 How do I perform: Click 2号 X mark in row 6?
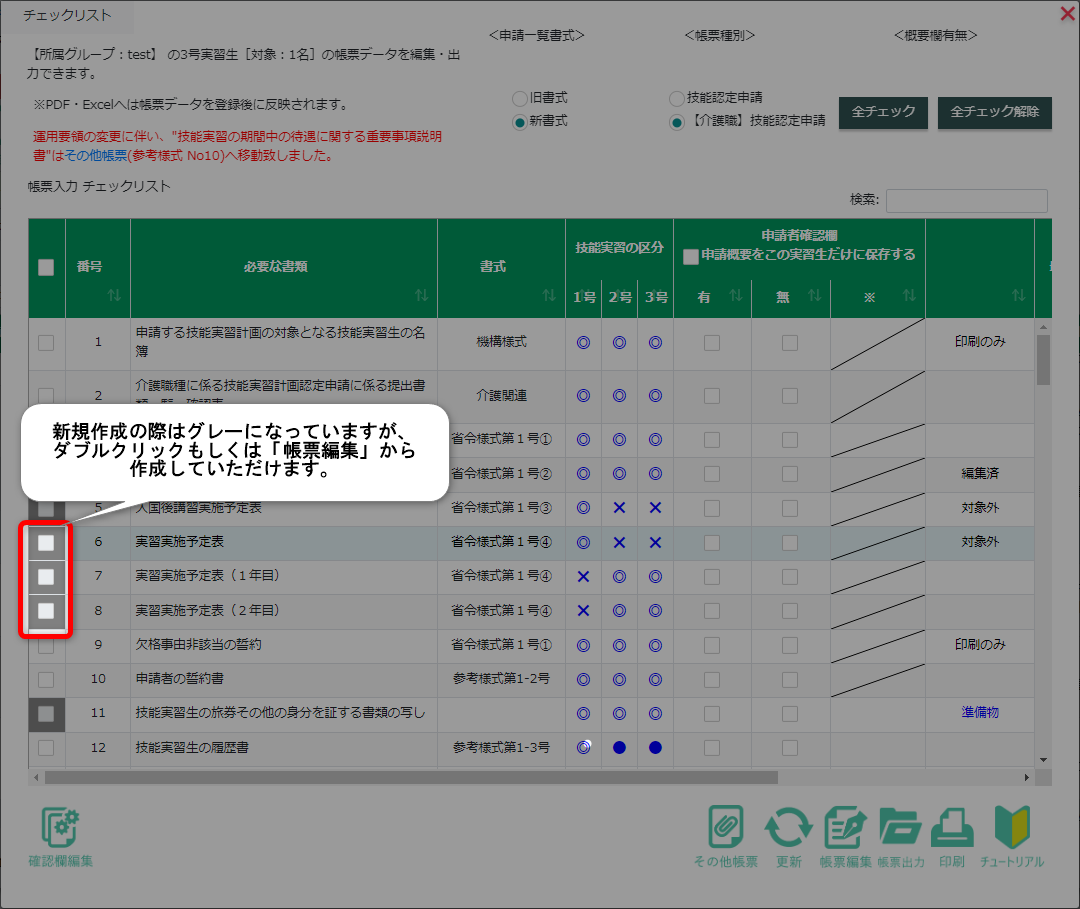click(619, 543)
